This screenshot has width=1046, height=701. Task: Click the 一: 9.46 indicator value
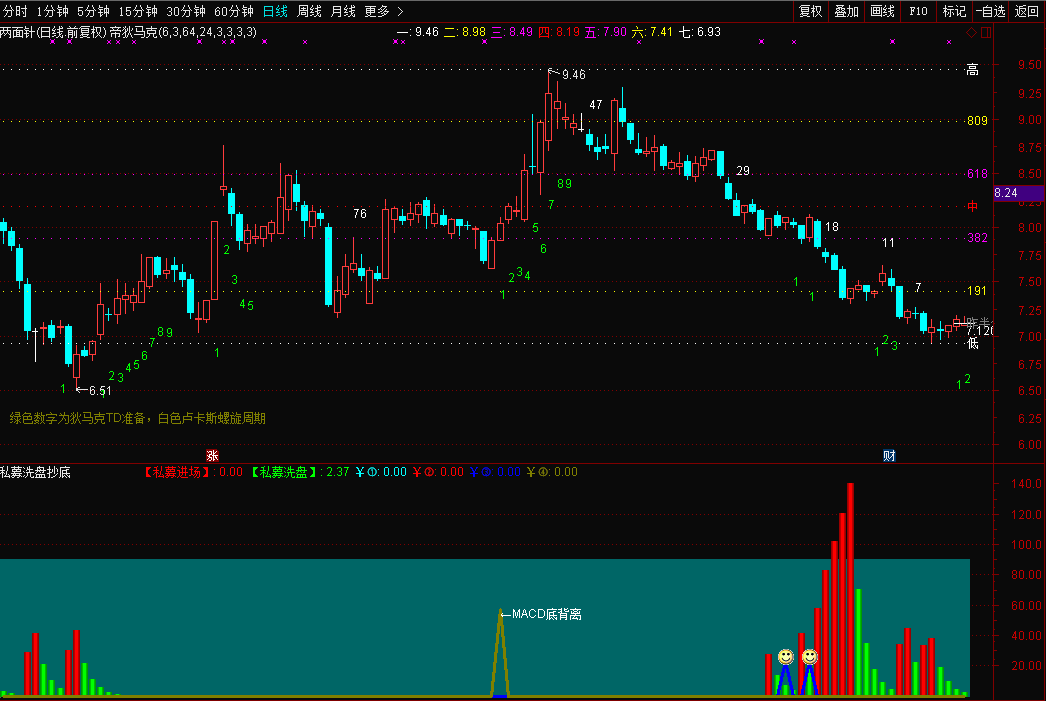click(x=418, y=32)
